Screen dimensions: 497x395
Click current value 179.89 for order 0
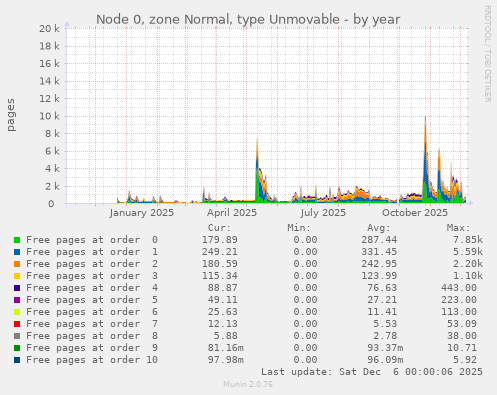[220, 240]
